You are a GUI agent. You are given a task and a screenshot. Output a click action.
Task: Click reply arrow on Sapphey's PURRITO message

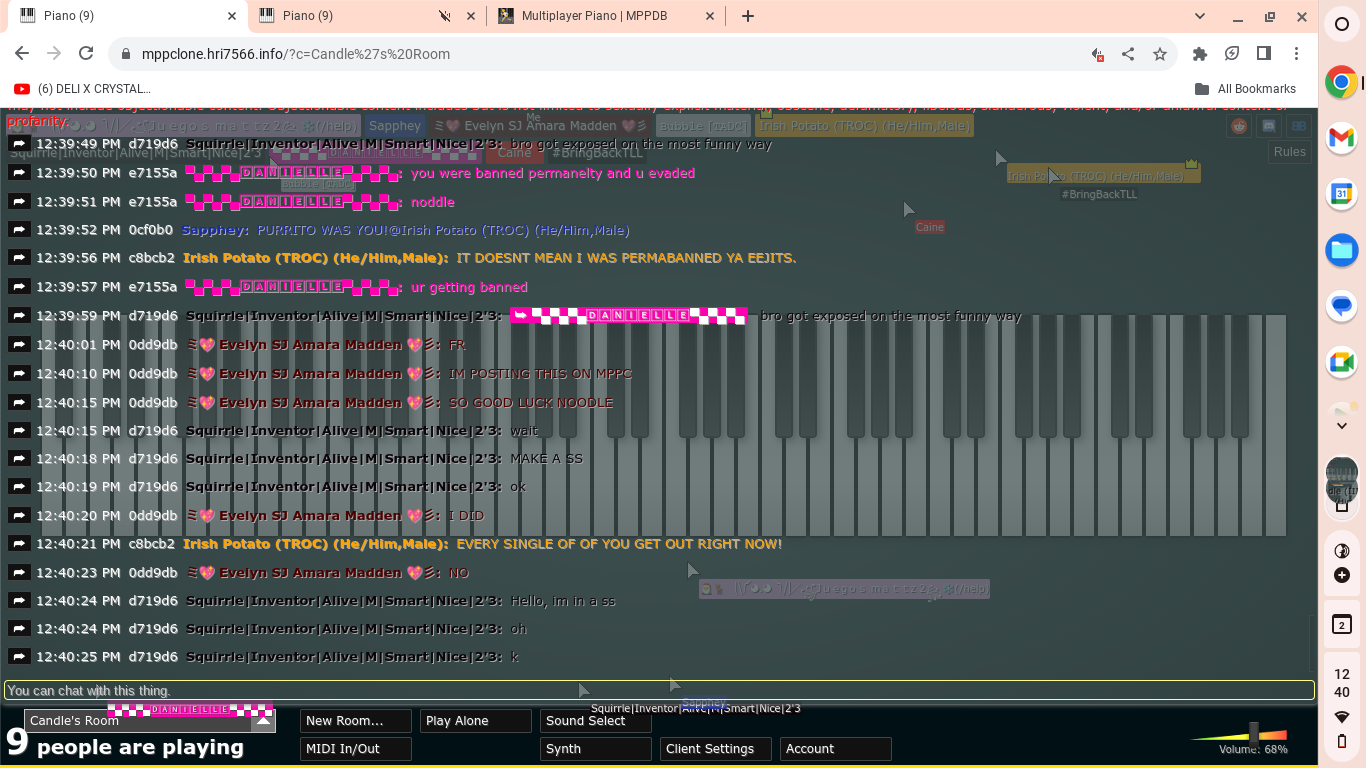point(19,230)
